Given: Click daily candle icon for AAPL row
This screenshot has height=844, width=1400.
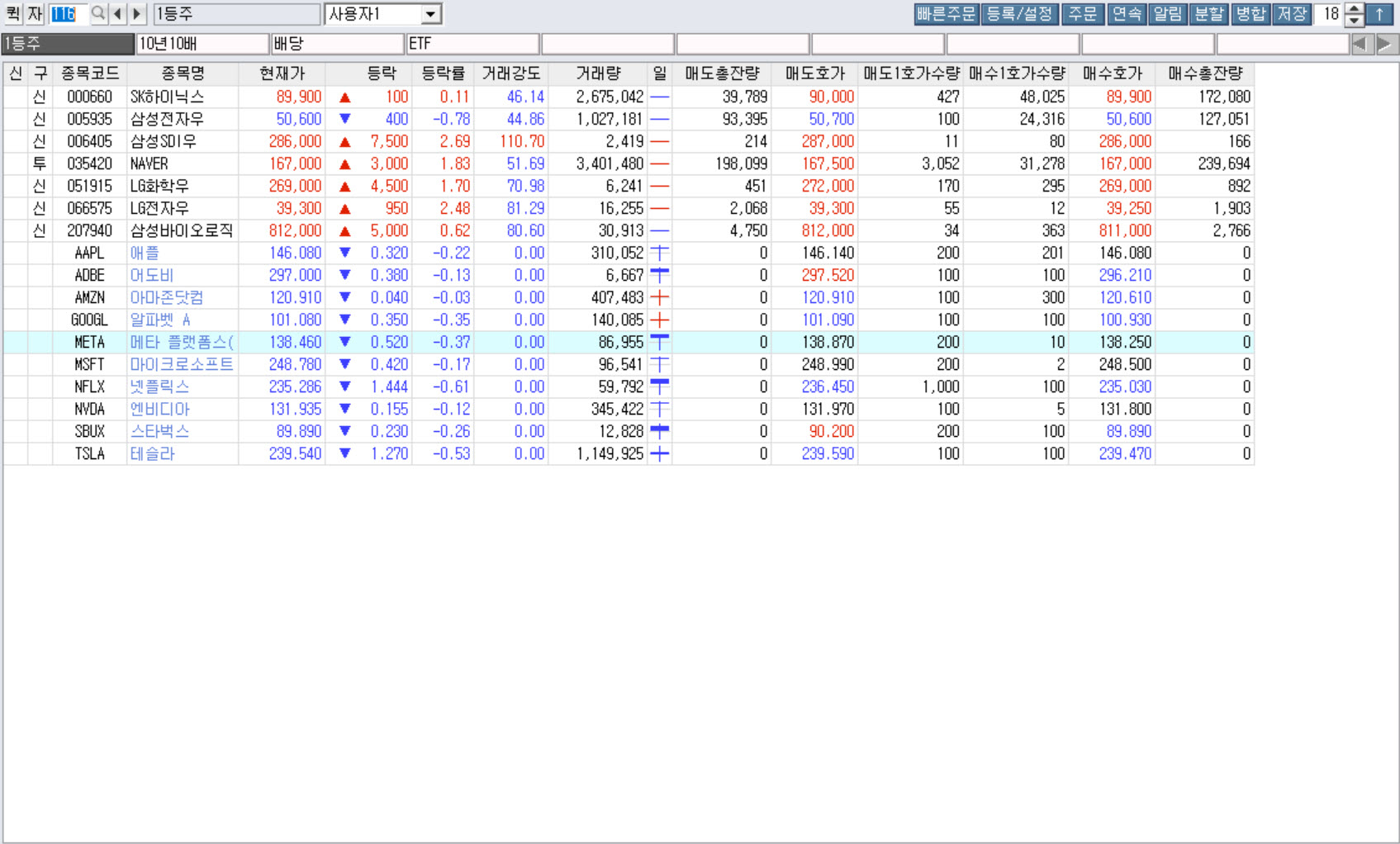Looking at the screenshot, I should [x=660, y=253].
